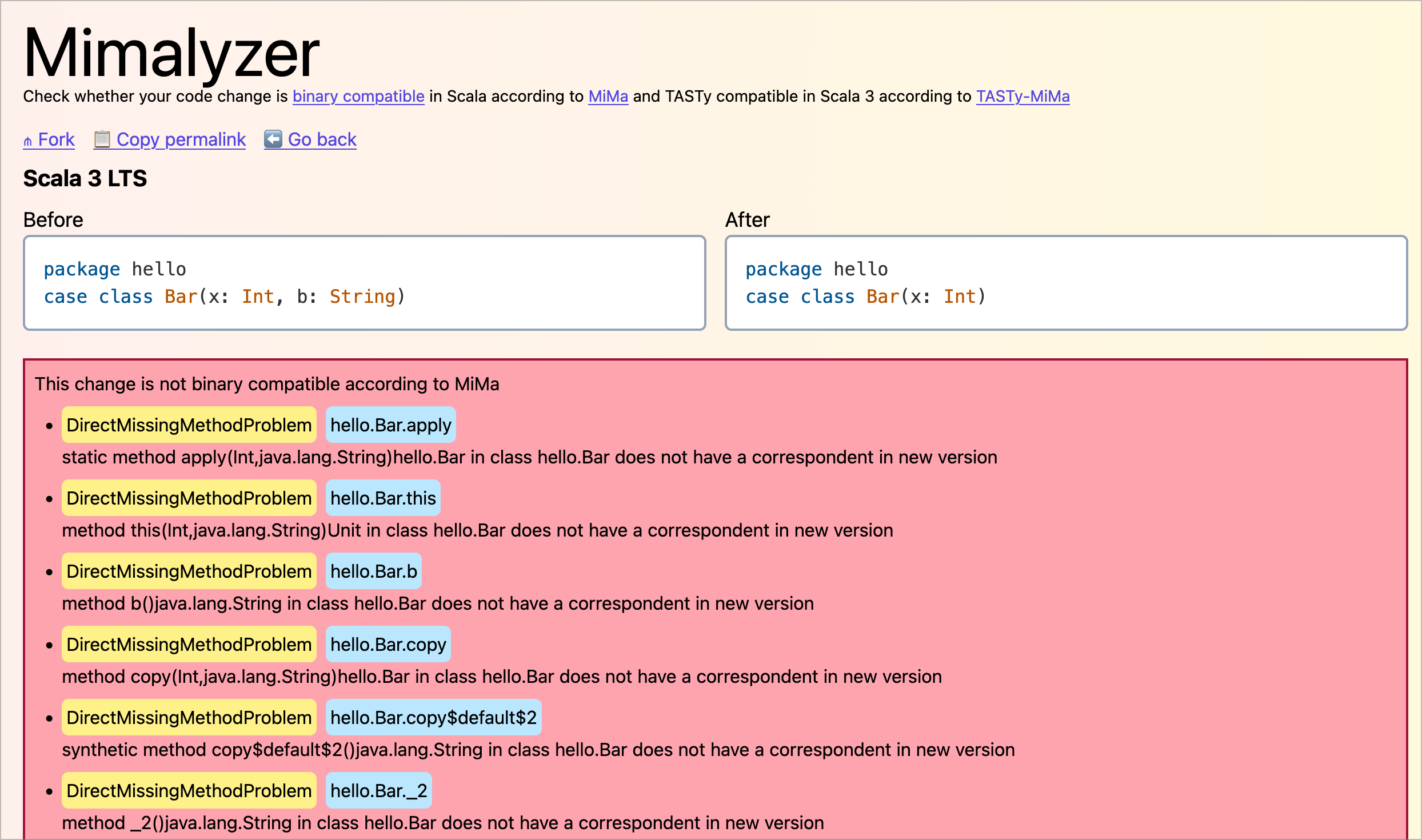Viewport: 1422px width, 840px height.
Task: Click the fork icon beside Fork
Action: click(28, 141)
